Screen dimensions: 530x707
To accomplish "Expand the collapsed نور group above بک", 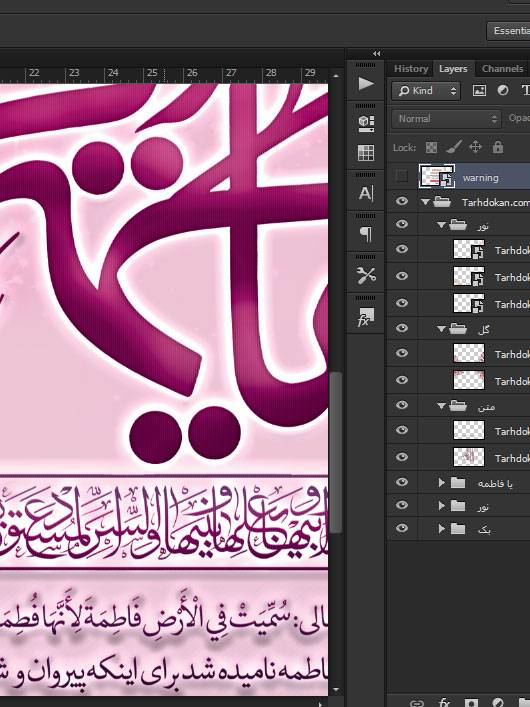I will (x=442, y=505).
